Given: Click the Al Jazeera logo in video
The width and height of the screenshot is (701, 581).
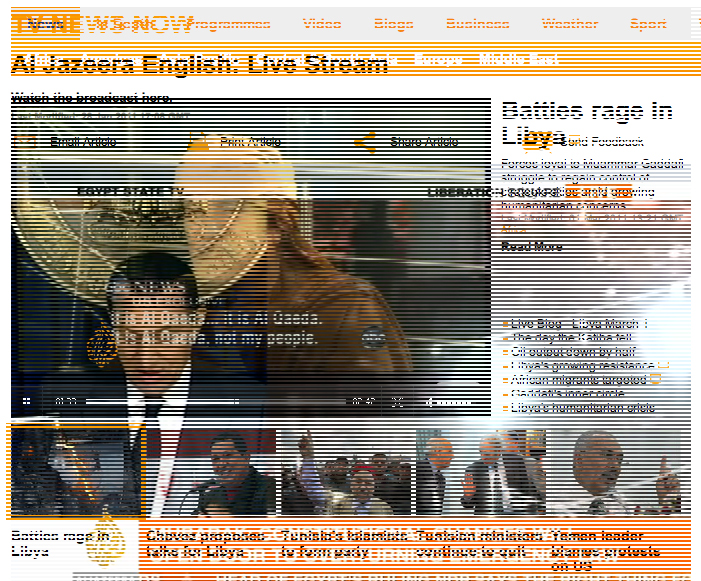Looking at the screenshot, I should [102, 344].
